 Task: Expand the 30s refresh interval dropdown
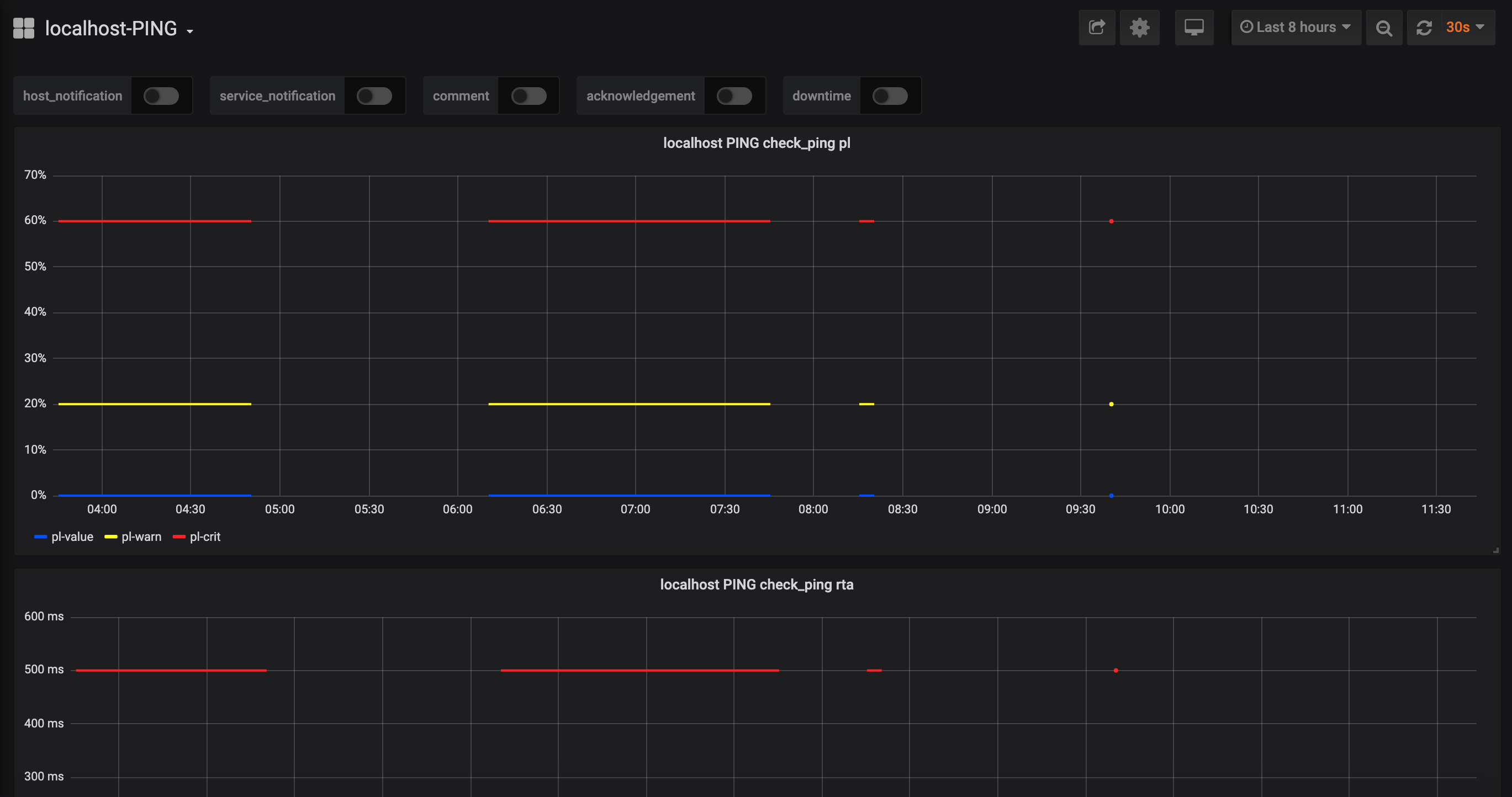tap(1465, 27)
